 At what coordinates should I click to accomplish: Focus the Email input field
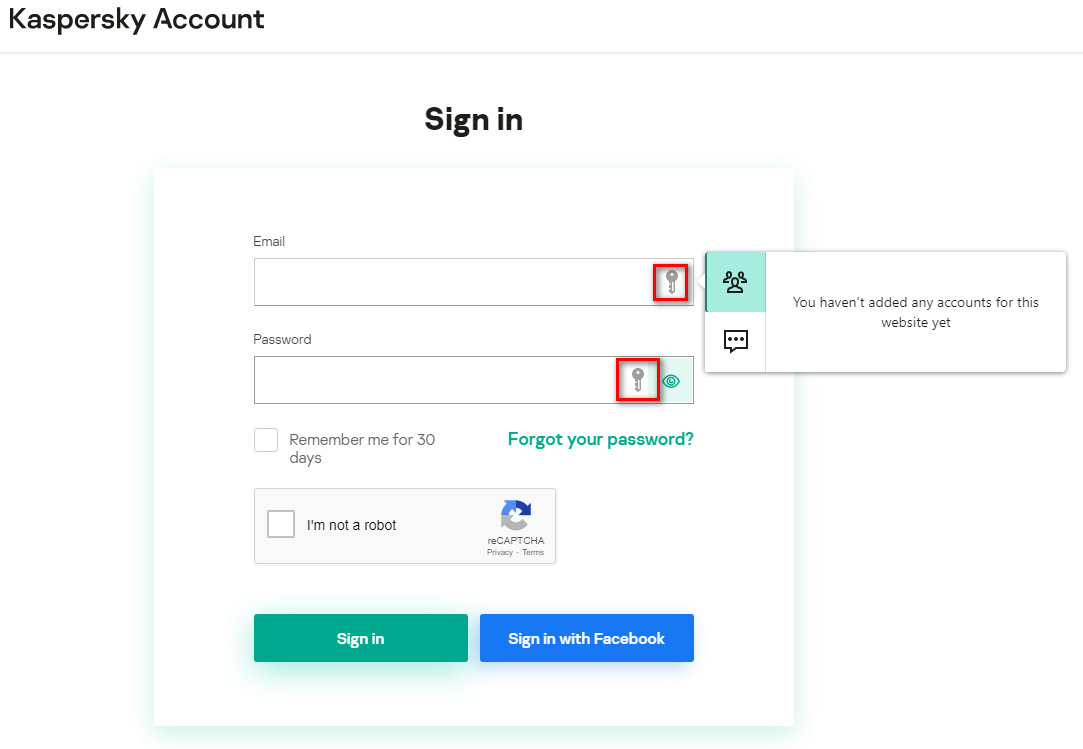point(452,282)
